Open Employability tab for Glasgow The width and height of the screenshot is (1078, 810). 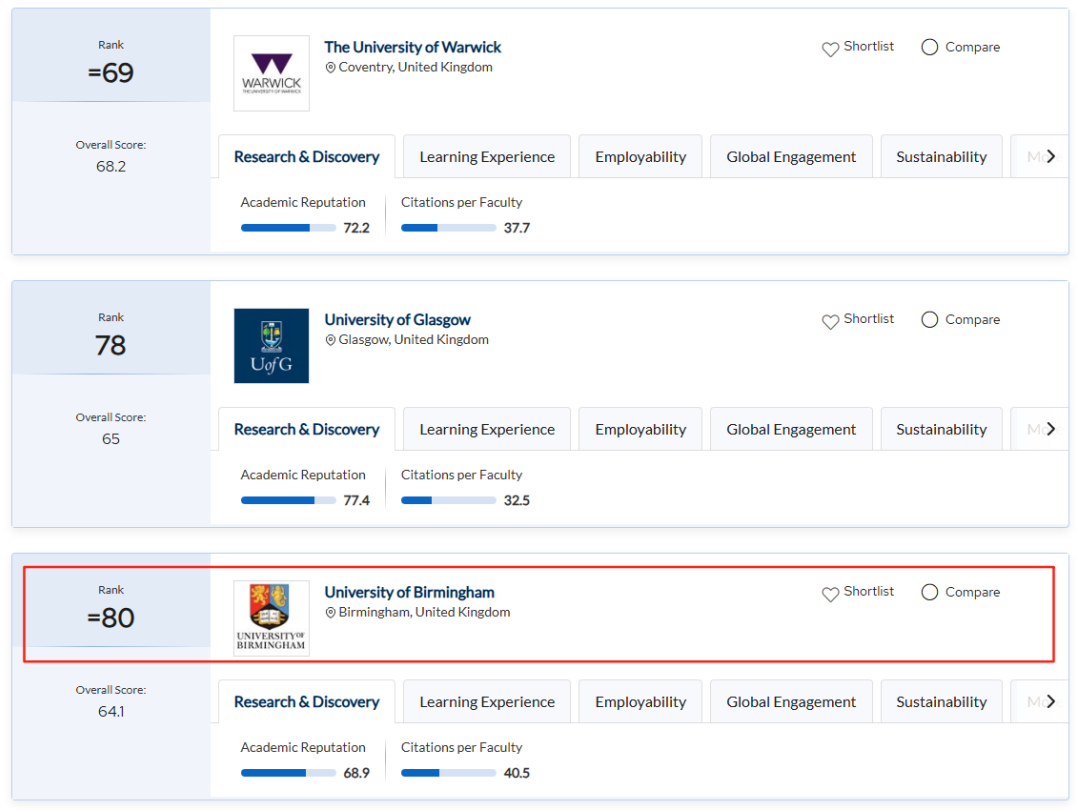coord(640,429)
